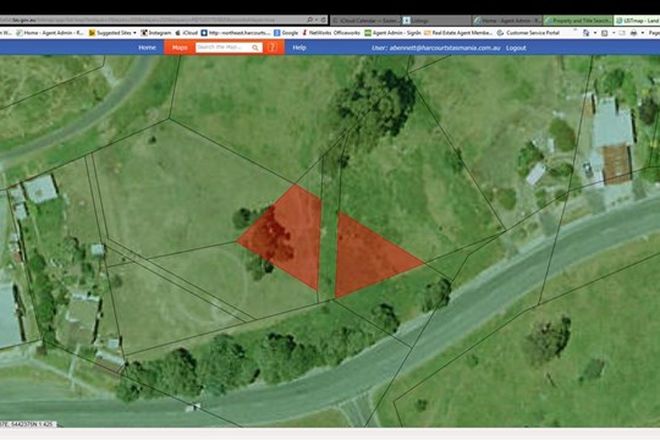The height and width of the screenshot is (440, 660).
Task: Click the Logout link
Action: coord(516,47)
